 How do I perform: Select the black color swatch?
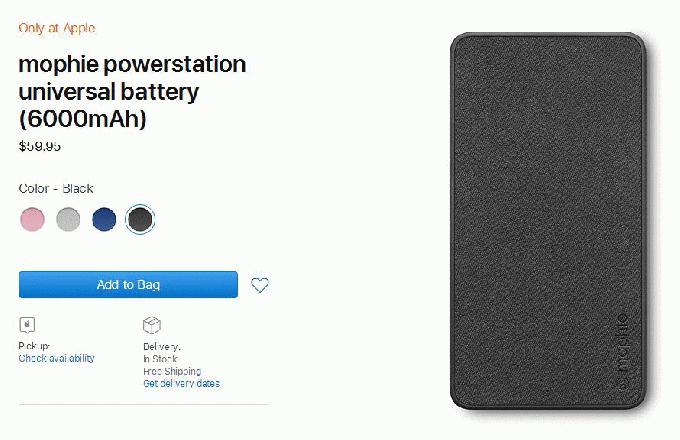click(140, 219)
